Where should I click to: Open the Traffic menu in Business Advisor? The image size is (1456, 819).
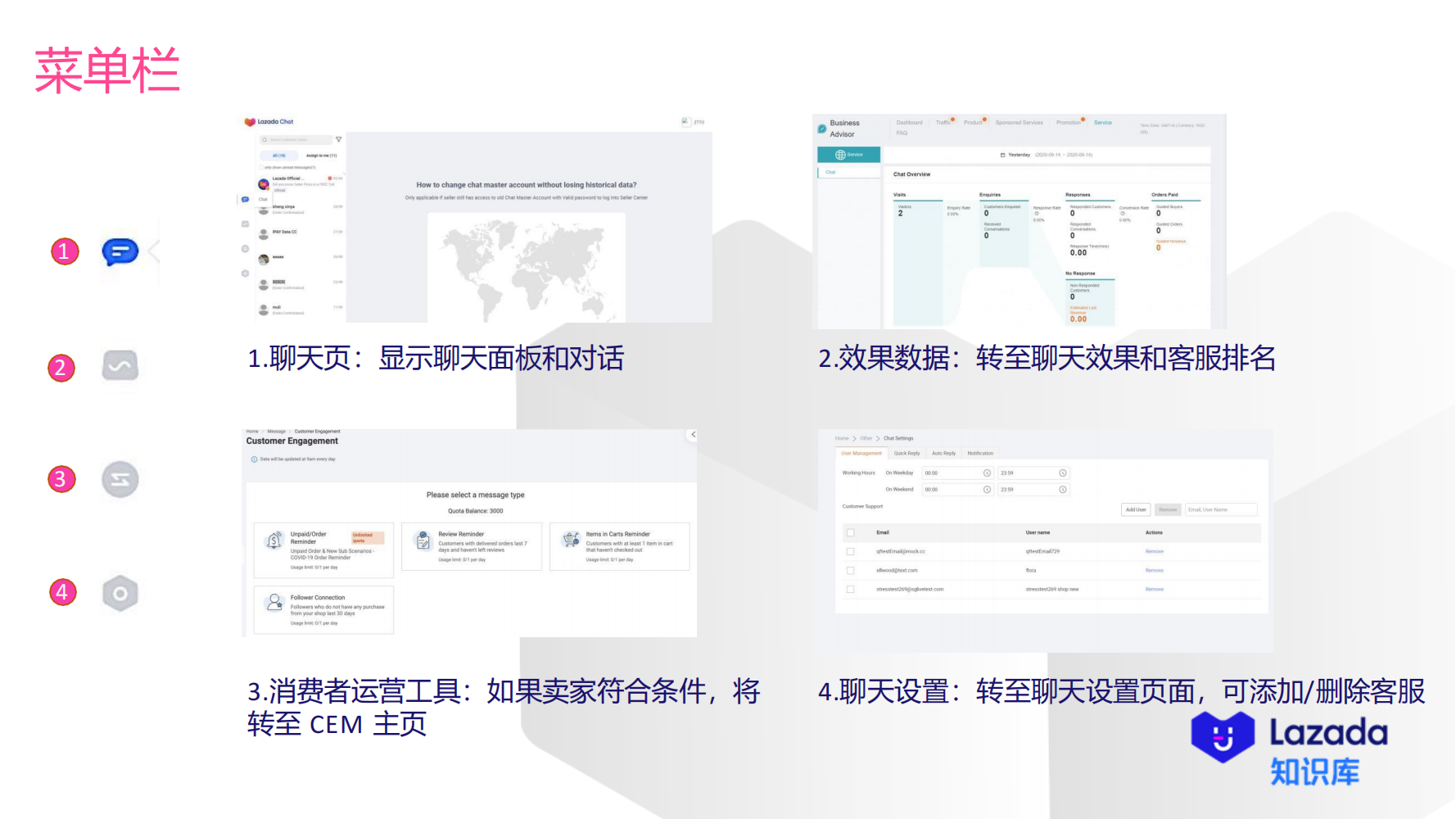pos(943,123)
